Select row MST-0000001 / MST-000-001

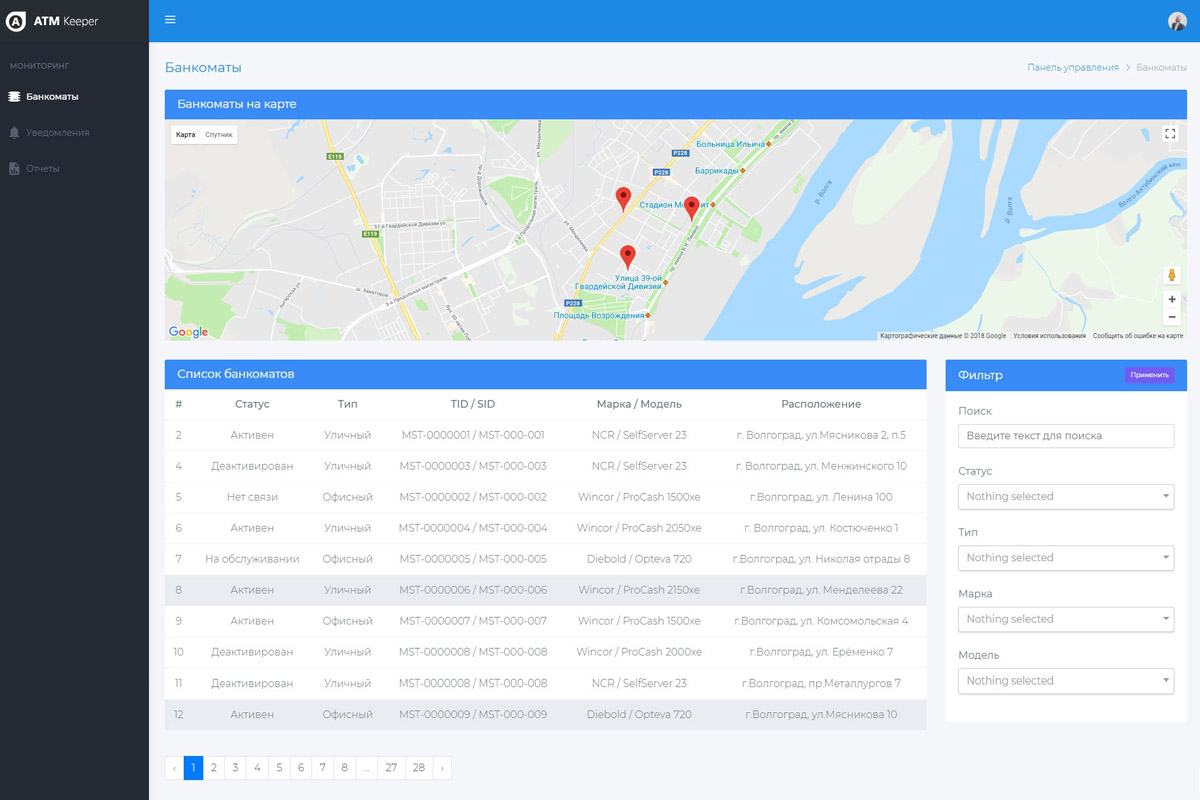(545, 435)
